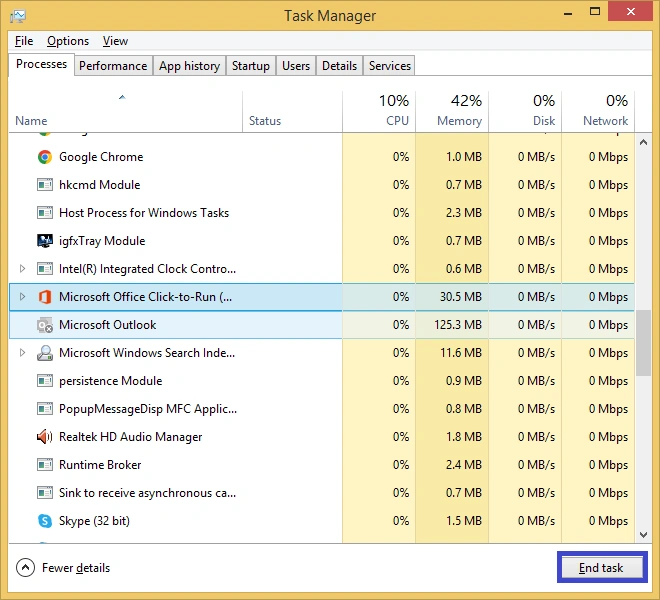This screenshot has width=660, height=600.
Task: Select the Runtime Broker row
Action: tap(322, 465)
